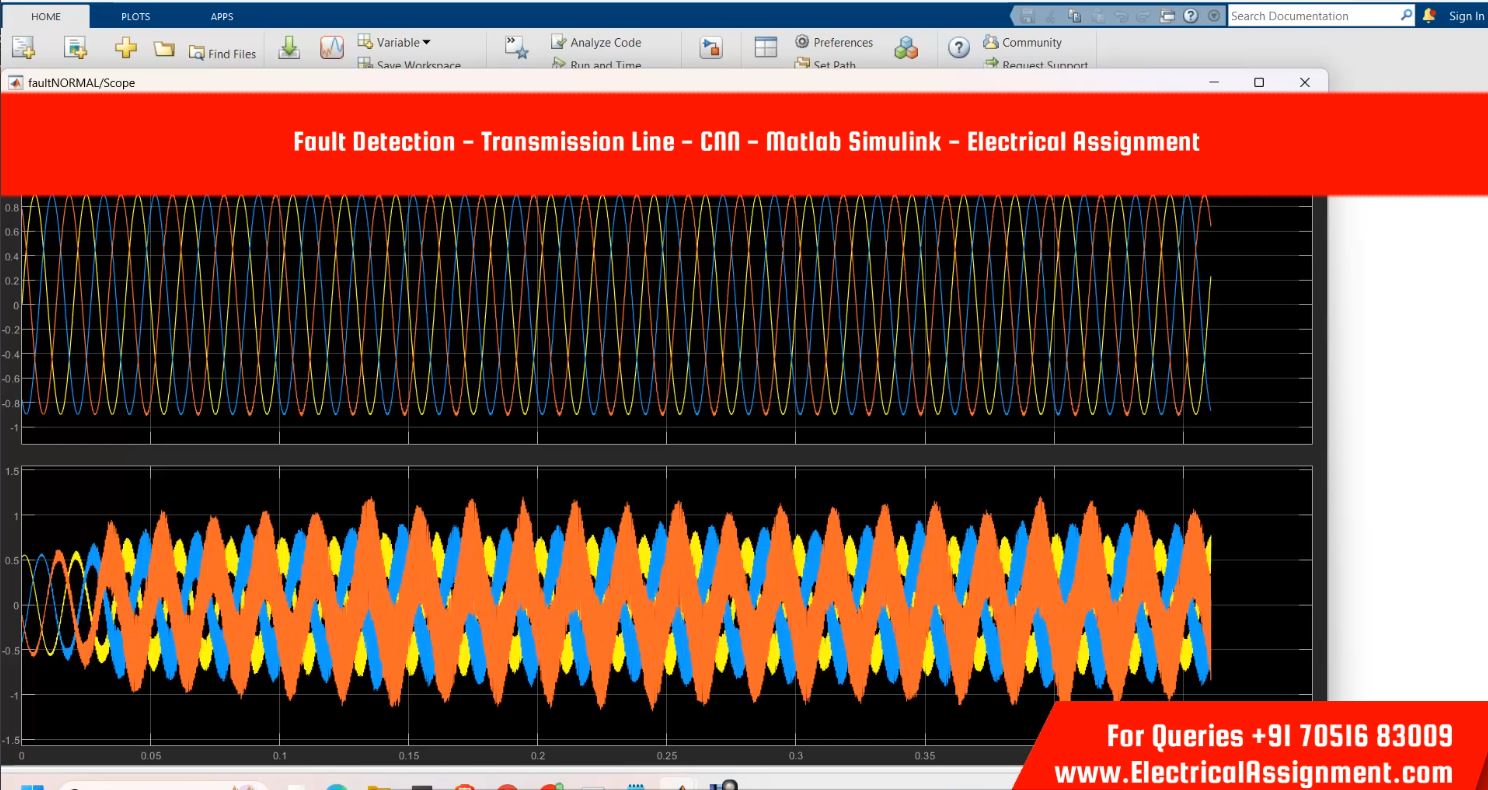The image size is (1488, 790).
Task: Open the Simulink icon
Action: coord(711,48)
